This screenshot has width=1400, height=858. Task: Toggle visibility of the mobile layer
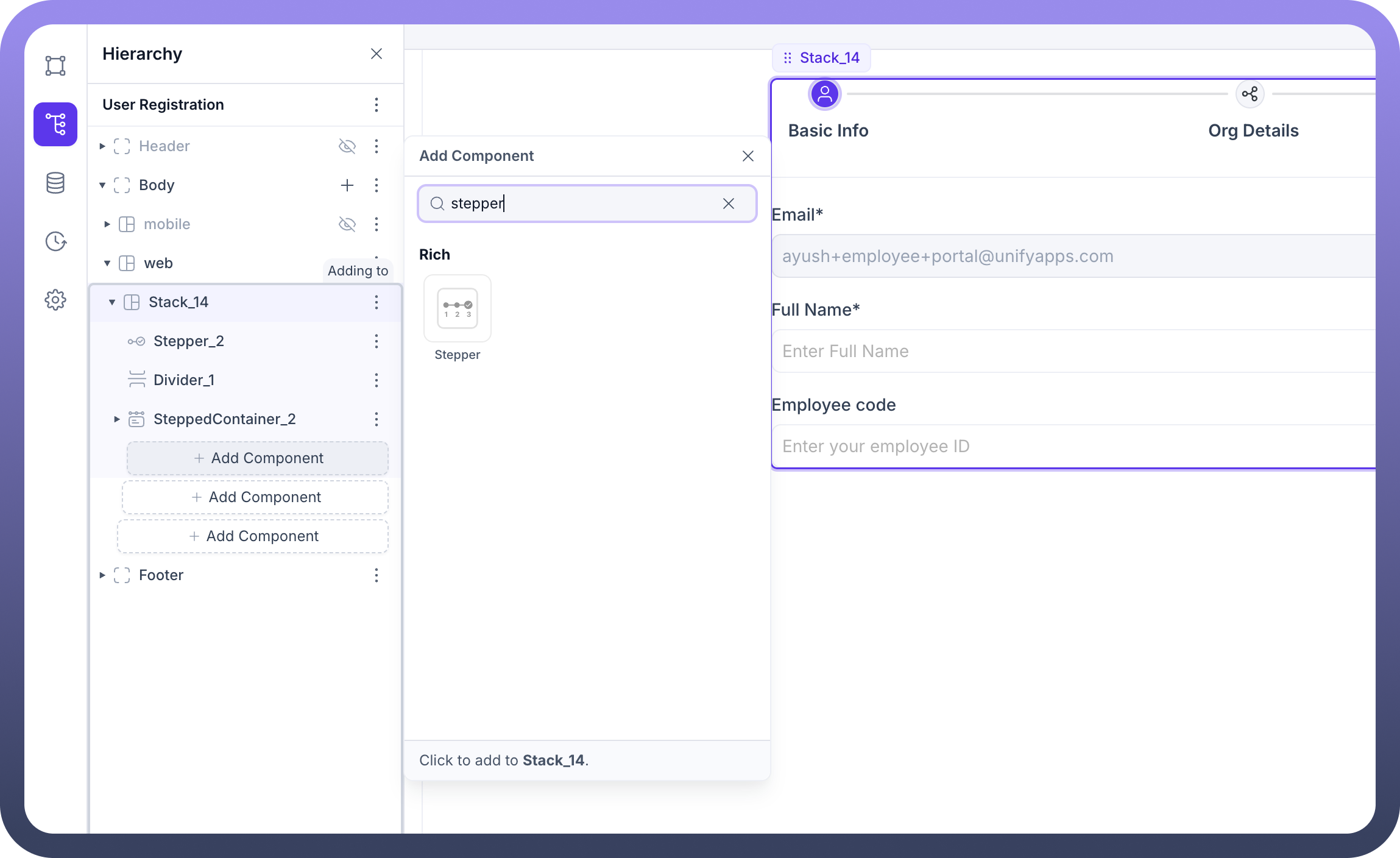[x=347, y=224]
